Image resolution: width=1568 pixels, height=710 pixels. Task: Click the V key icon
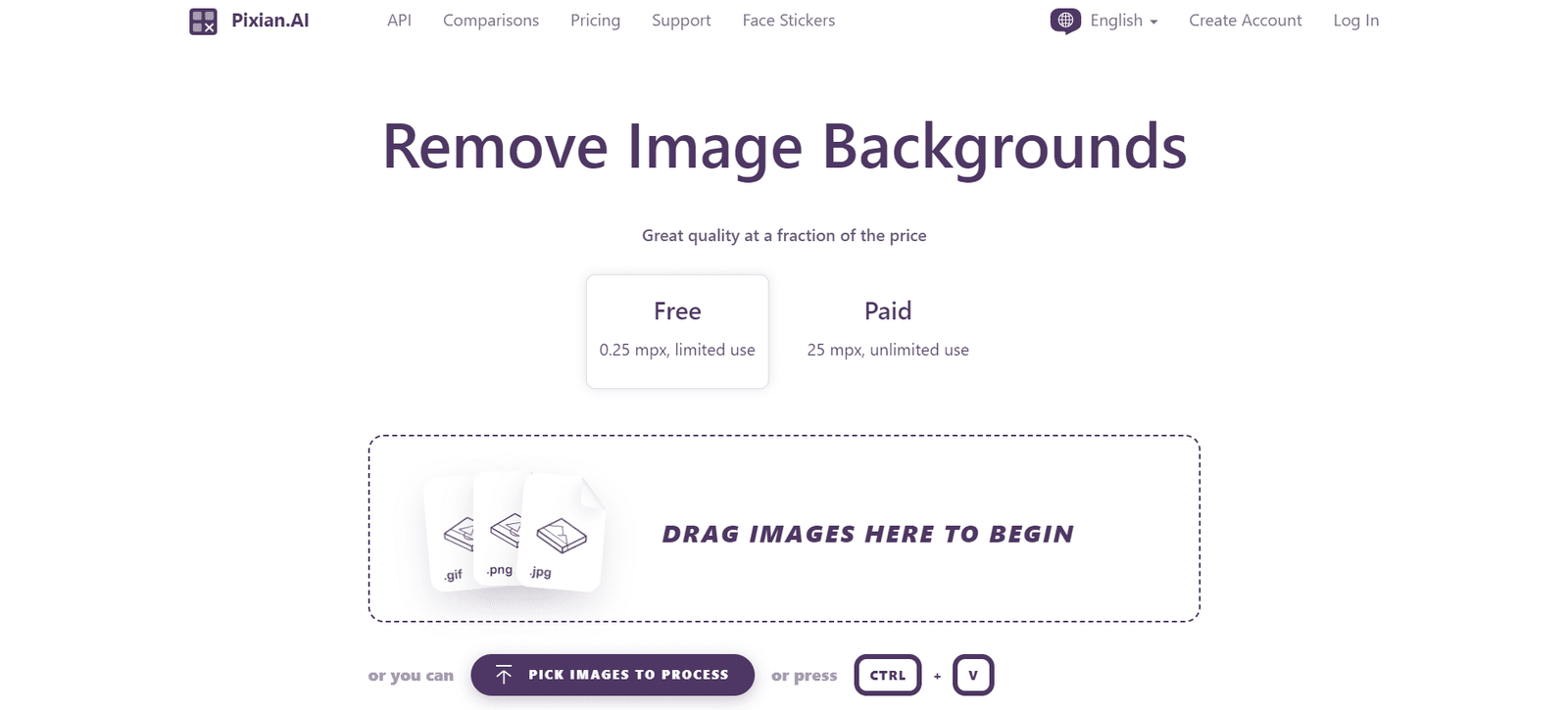pos(973,675)
